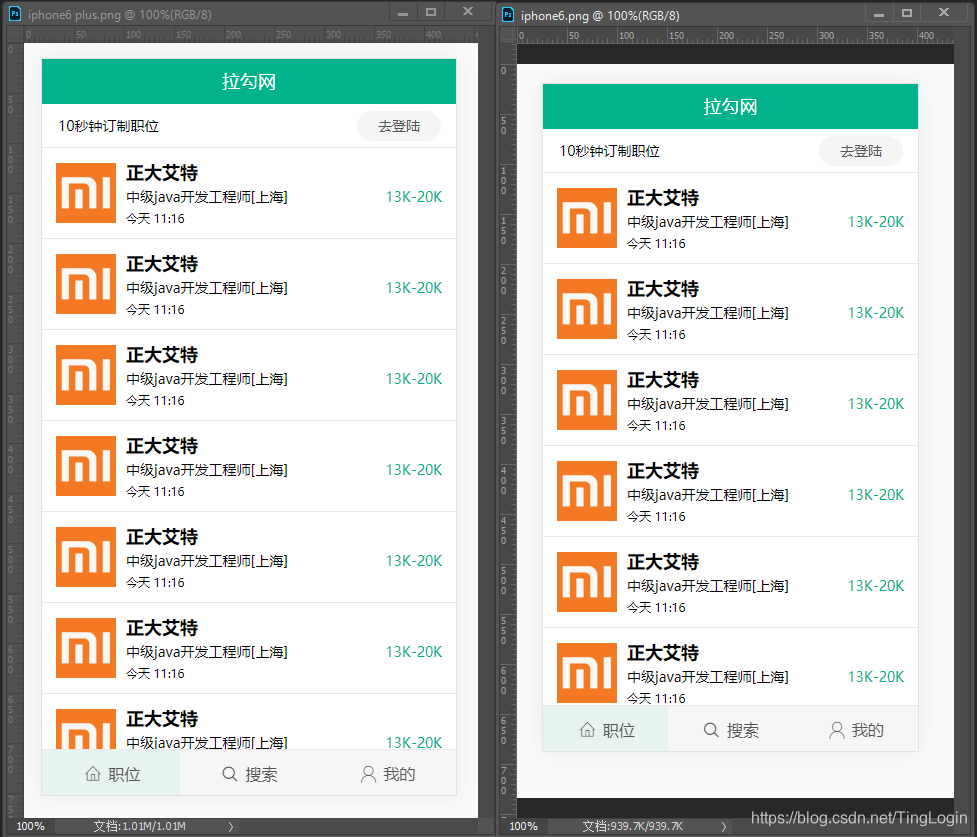This screenshot has width=977, height=837.
Task: Click the first 正大艾特 title in iphone6 plus.png
Action: (x=162, y=173)
